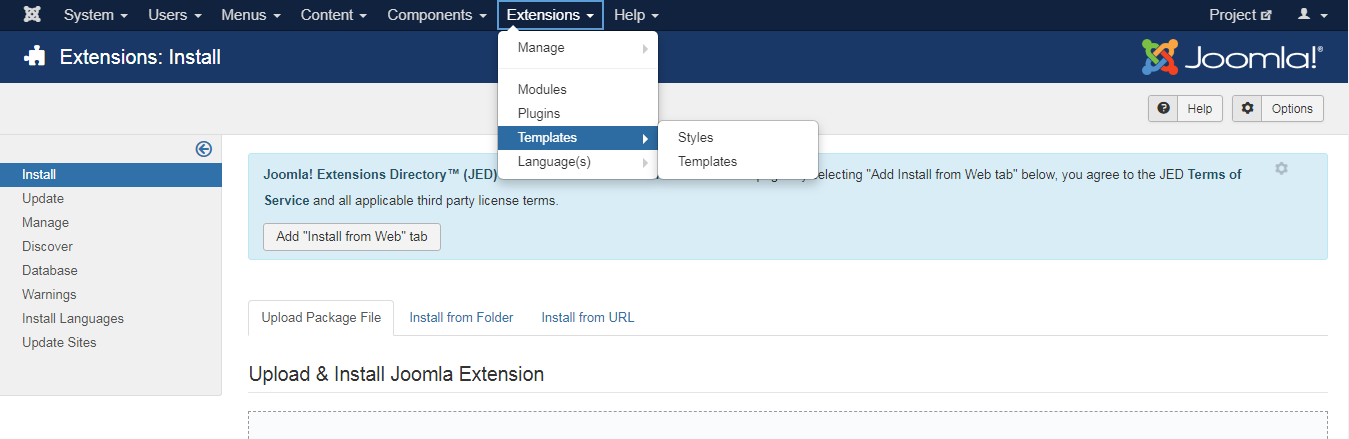Select the highlighted Templates menu entry
This screenshot has width=1349, height=439.
coord(578,138)
